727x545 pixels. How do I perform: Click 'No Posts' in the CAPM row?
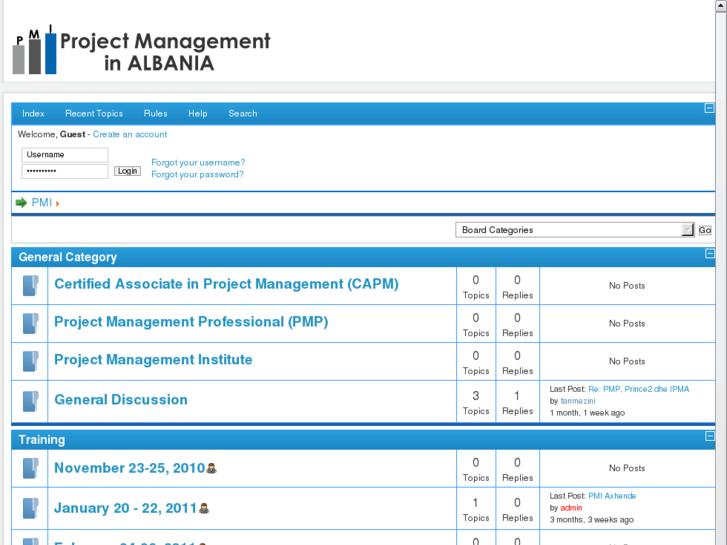point(627,286)
